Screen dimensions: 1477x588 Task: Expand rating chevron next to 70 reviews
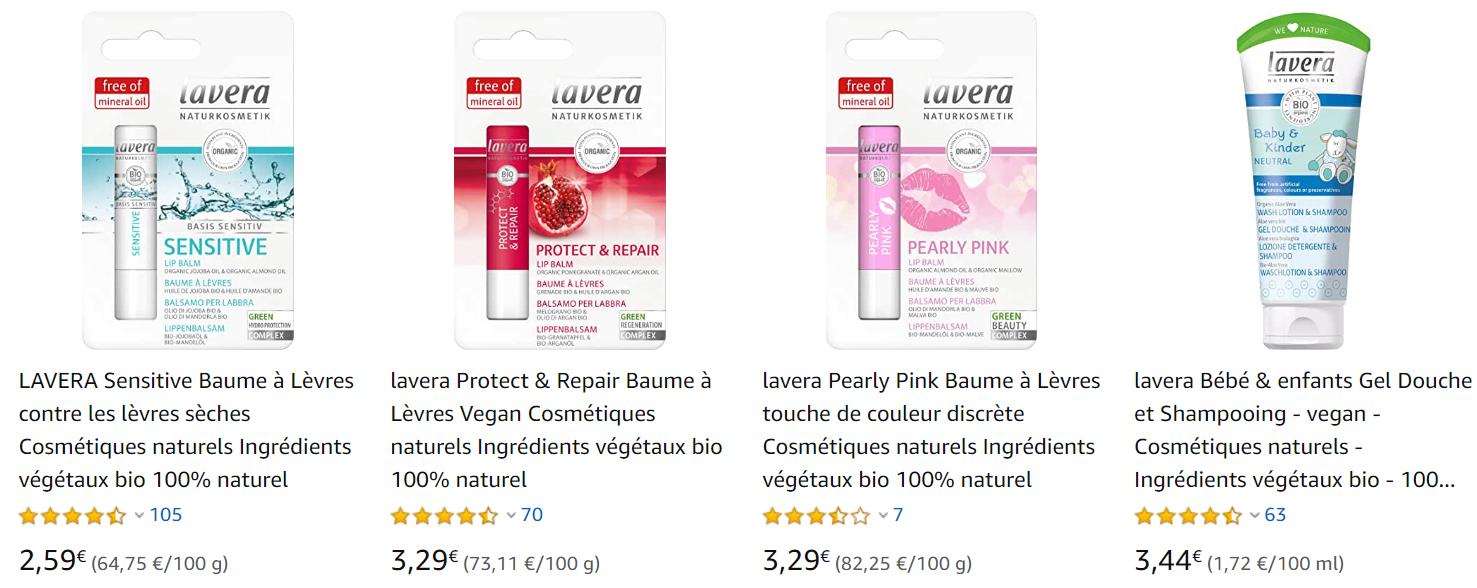pyautogui.click(x=511, y=516)
